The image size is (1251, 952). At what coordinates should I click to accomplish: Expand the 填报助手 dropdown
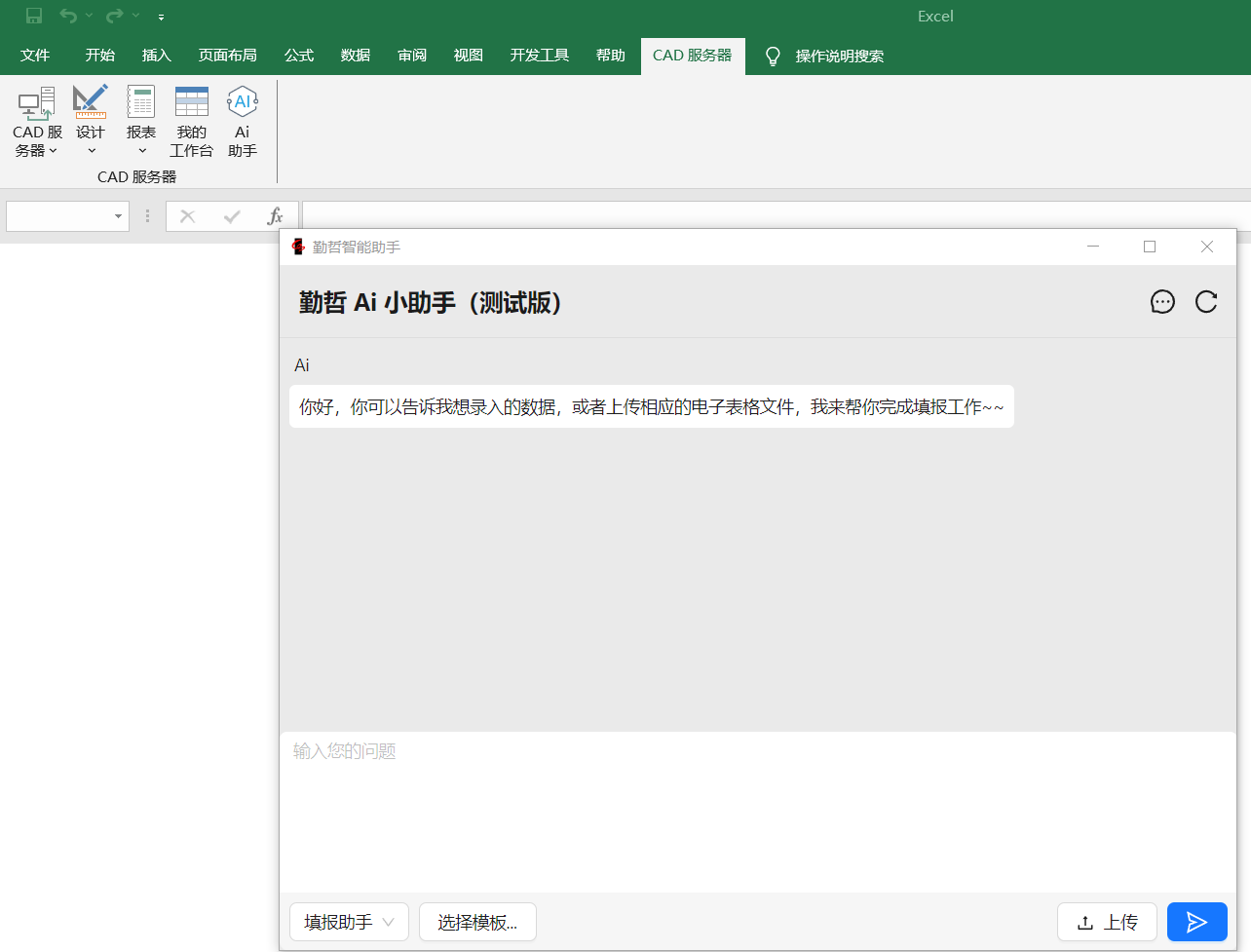click(x=349, y=922)
